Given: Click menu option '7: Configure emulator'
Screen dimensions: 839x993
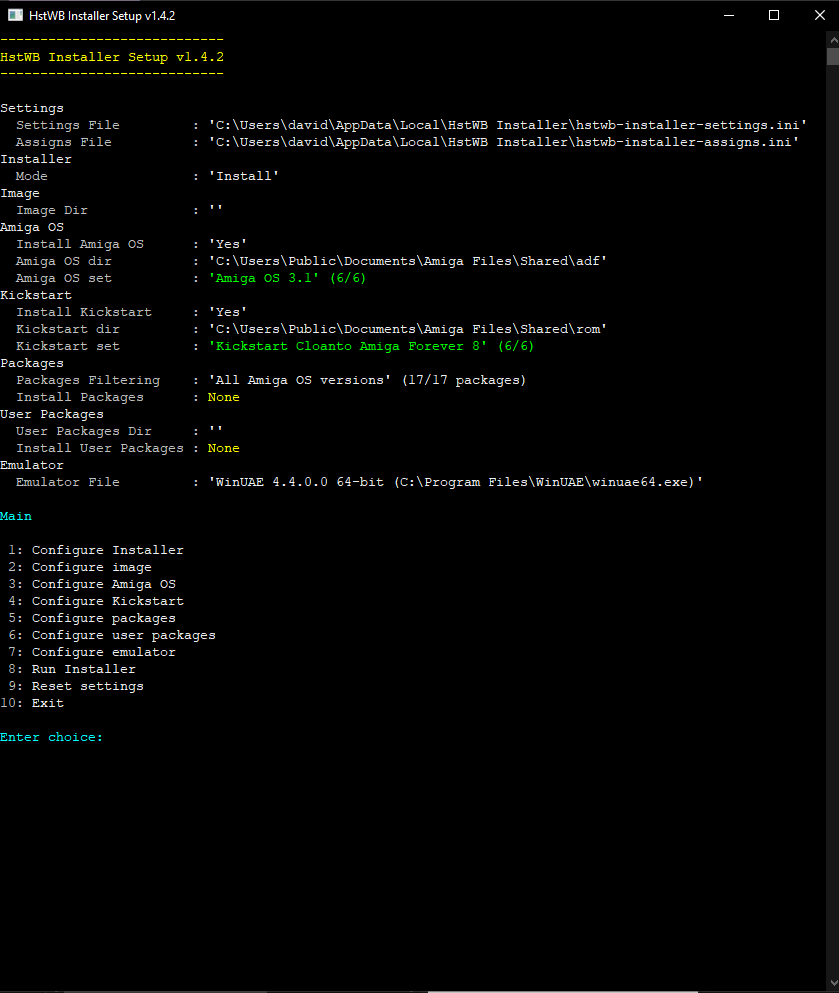Looking at the screenshot, I should 92,652.
